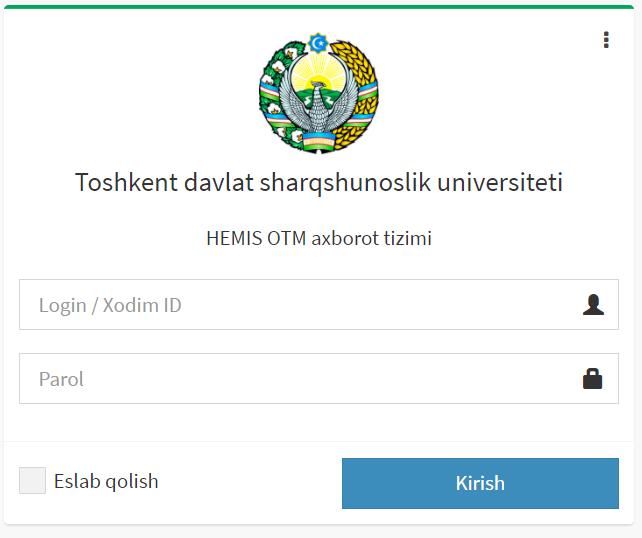Click the Toshkent davlat sharqshunoslik universiteti title

(319, 184)
